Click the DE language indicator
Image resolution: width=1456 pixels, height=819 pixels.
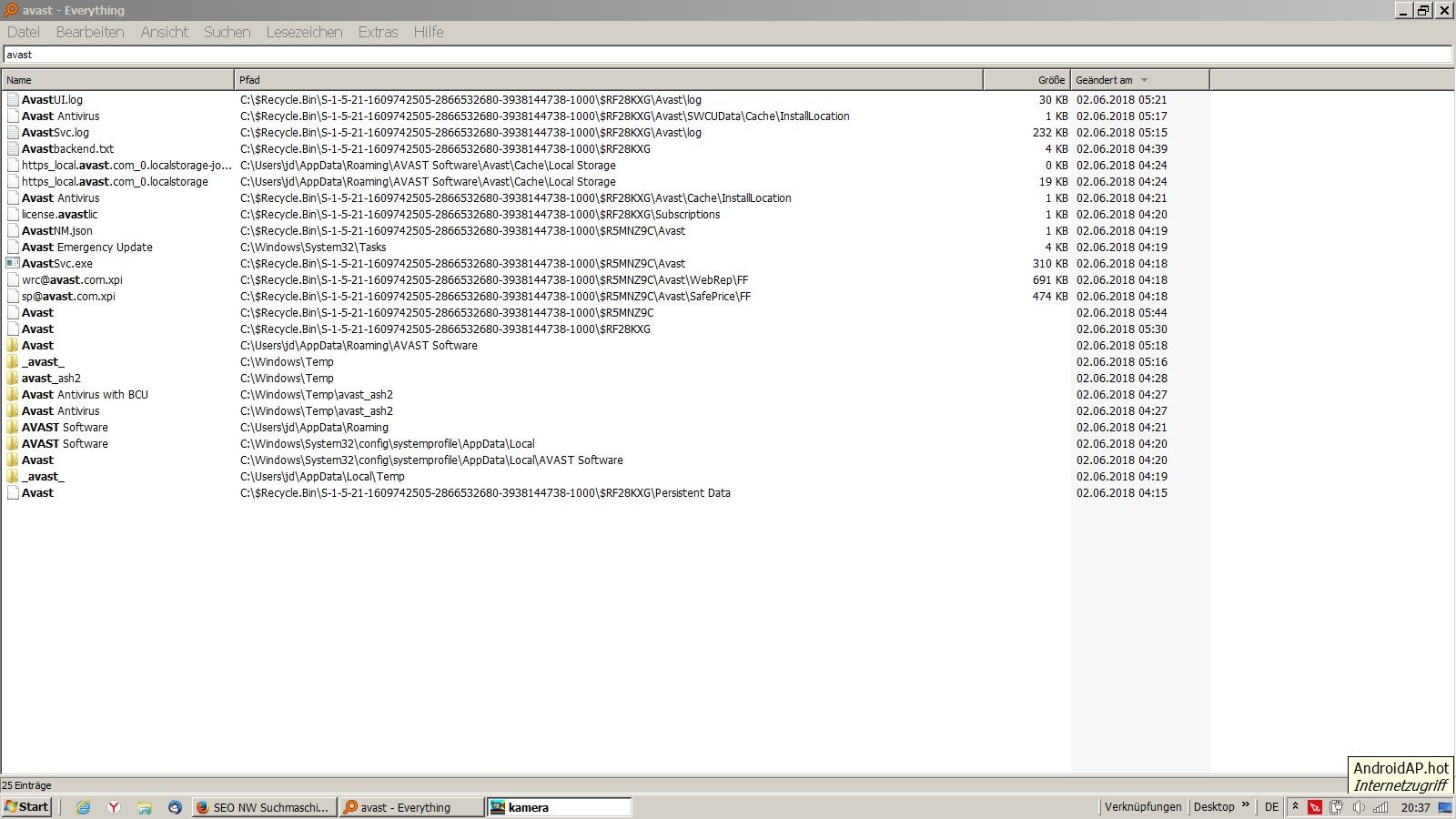[1271, 807]
